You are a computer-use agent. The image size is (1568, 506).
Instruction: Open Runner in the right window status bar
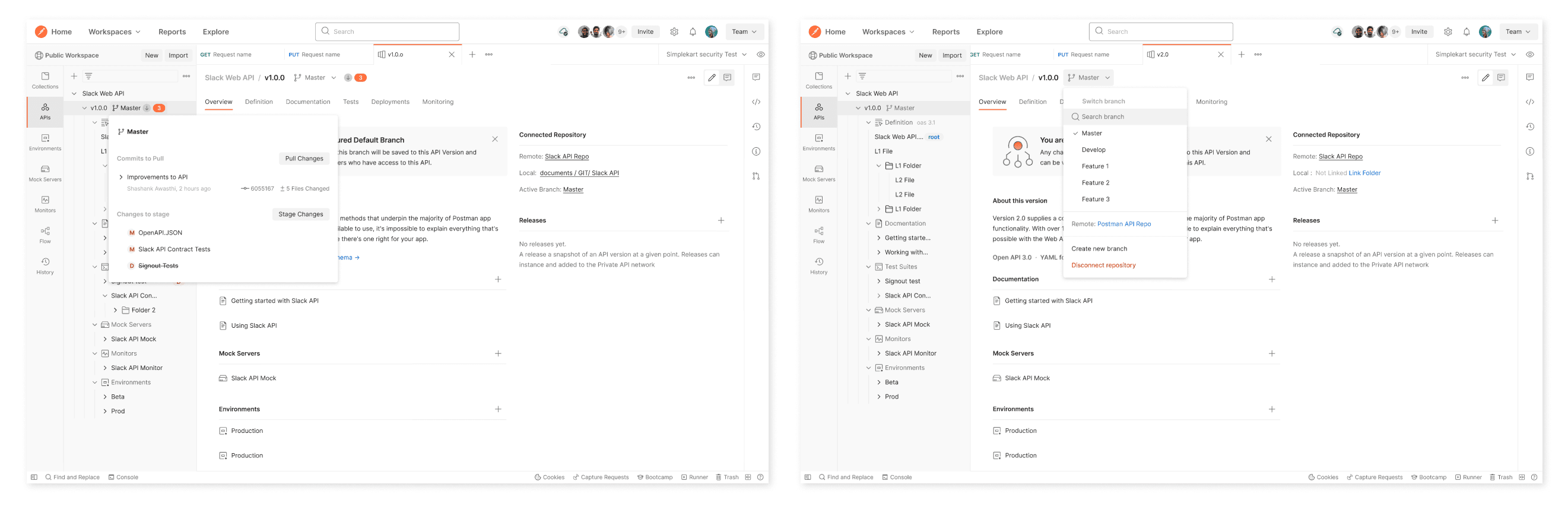click(x=1468, y=477)
